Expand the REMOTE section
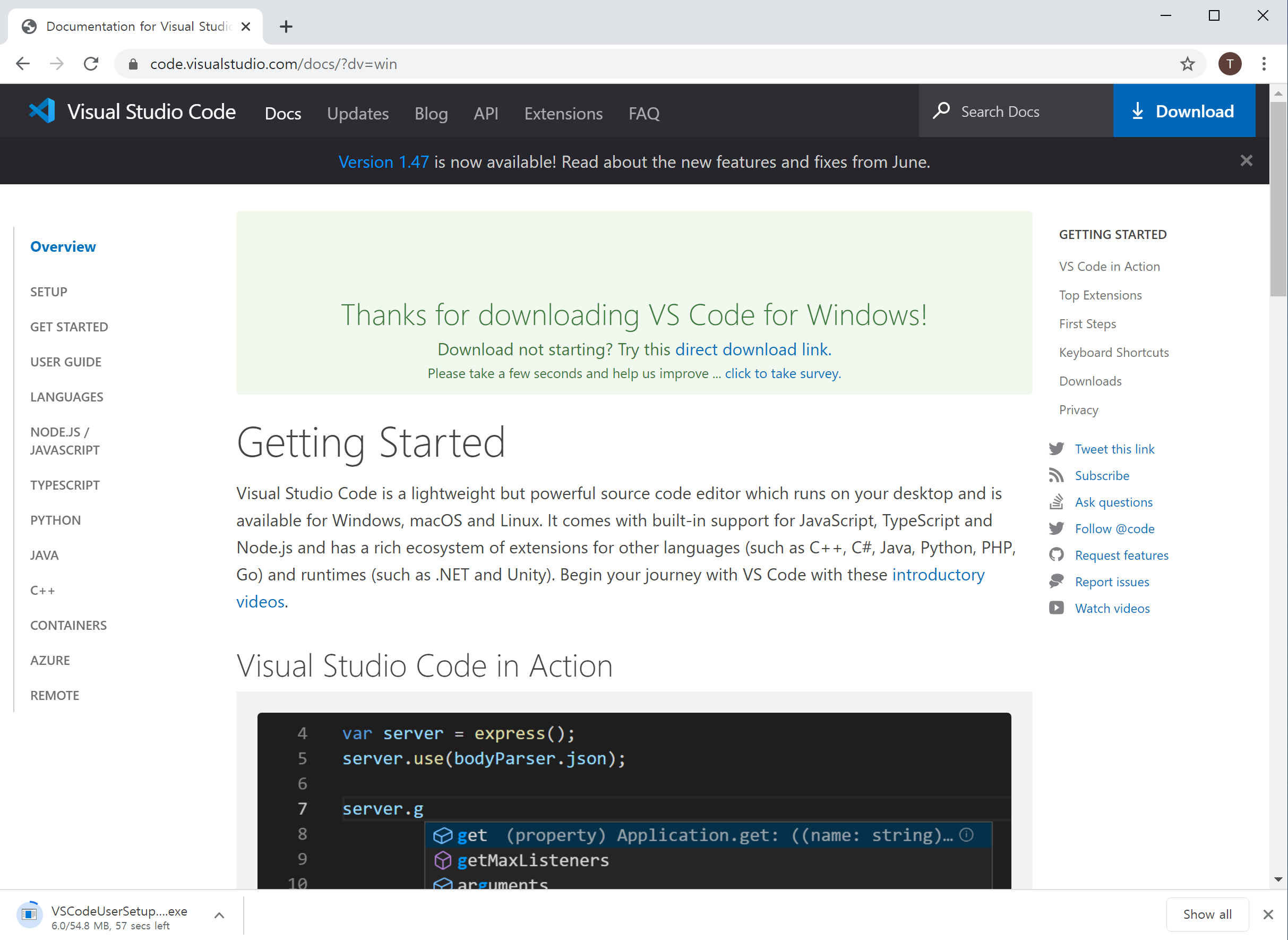 (55, 695)
